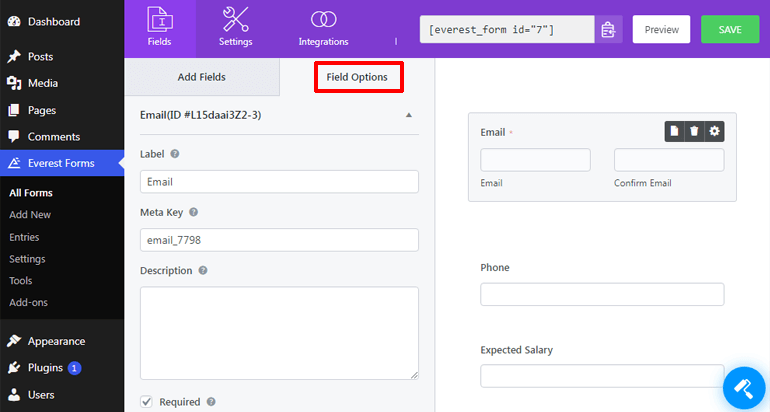The image size is (770, 412).
Task: Click the Preview button
Action: (661, 29)
